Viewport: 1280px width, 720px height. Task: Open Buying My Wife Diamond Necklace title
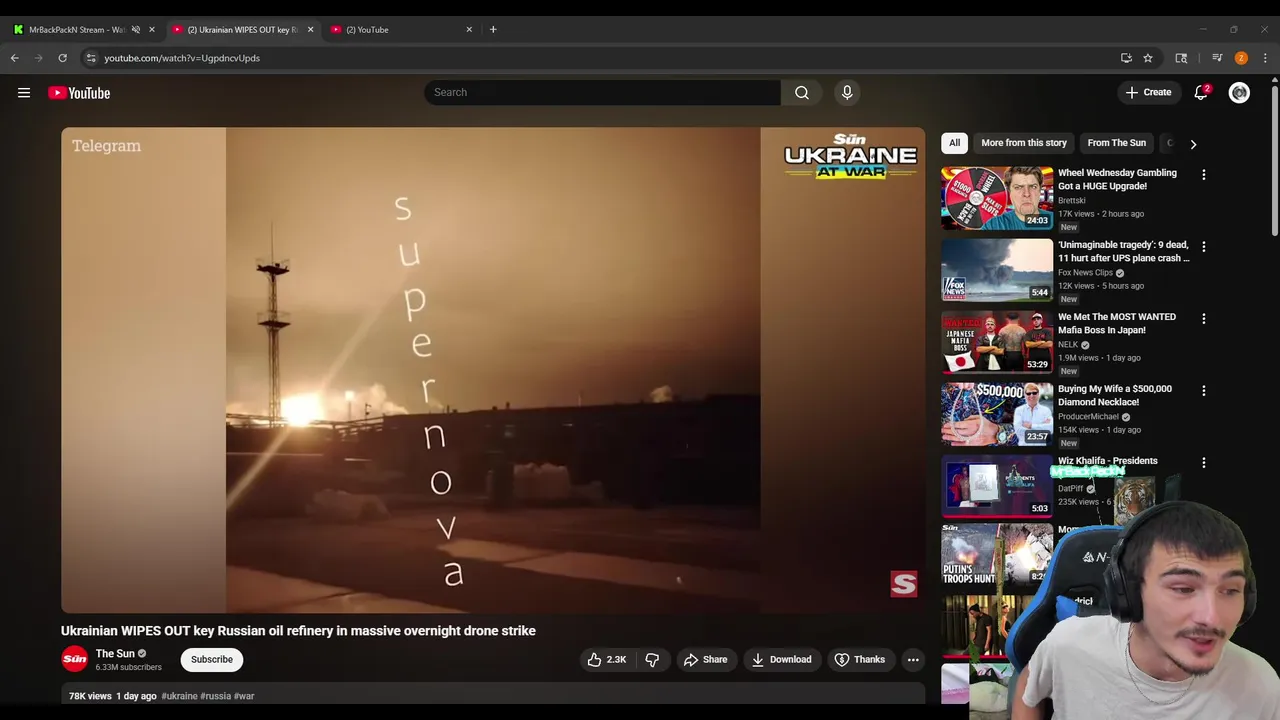pyautogui.click(x=1115, y=395)
